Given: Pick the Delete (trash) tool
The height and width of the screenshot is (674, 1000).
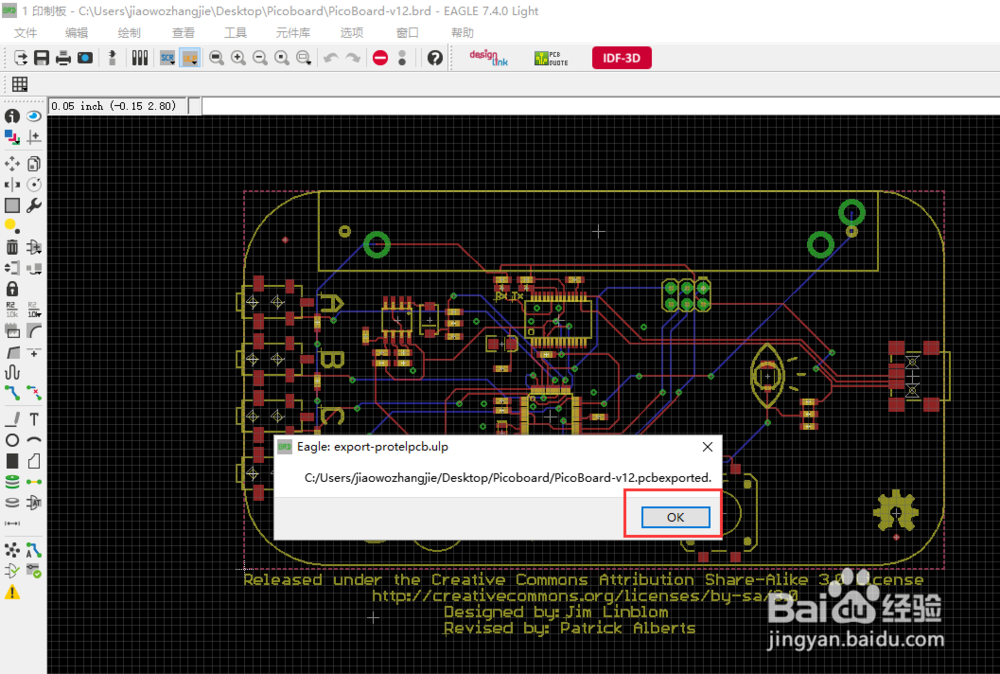Looking at the screenshot, I should tap(12, 247).
